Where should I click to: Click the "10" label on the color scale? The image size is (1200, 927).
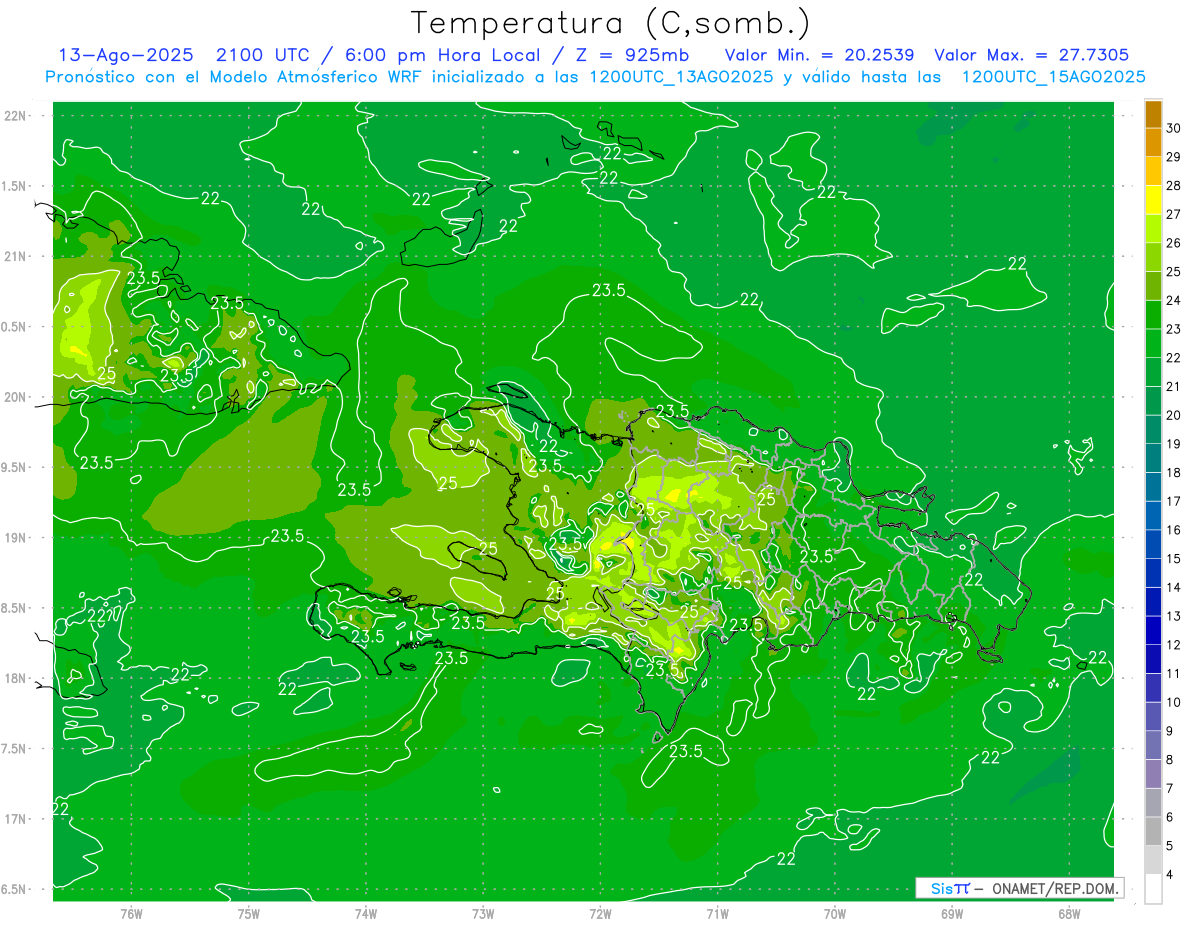[x=1174, y=702]
